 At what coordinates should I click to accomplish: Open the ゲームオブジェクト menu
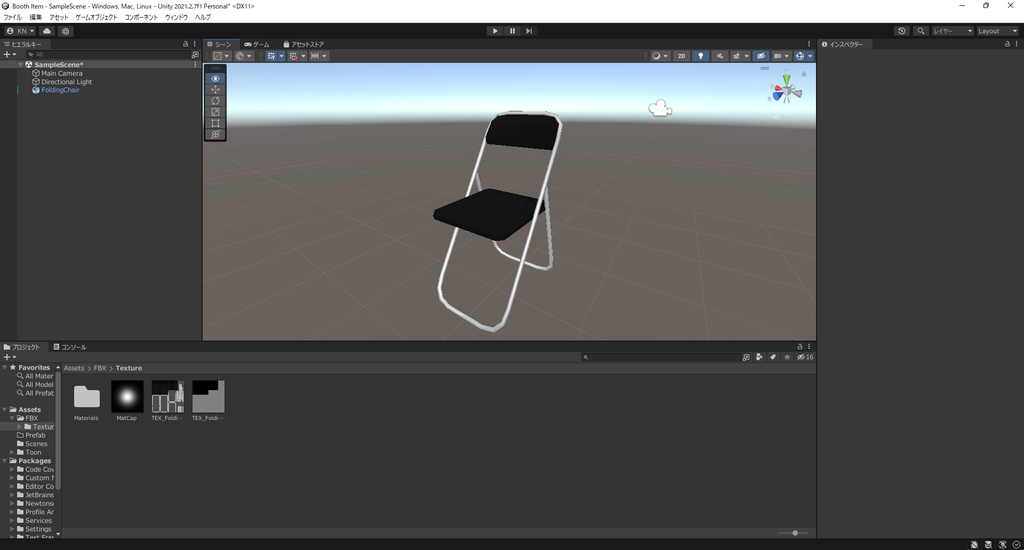[x=96, y=18]
